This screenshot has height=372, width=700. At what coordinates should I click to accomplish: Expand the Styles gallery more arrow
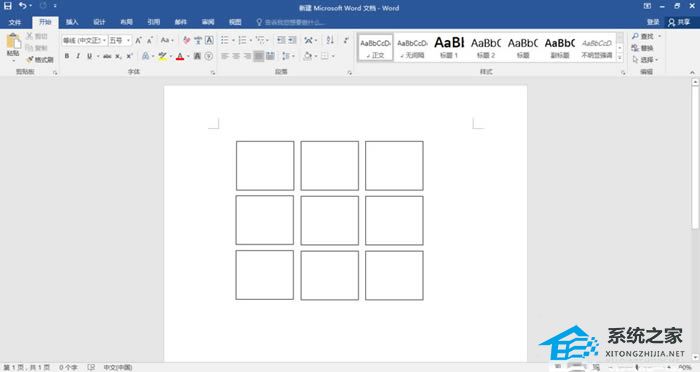click(620, 58)
